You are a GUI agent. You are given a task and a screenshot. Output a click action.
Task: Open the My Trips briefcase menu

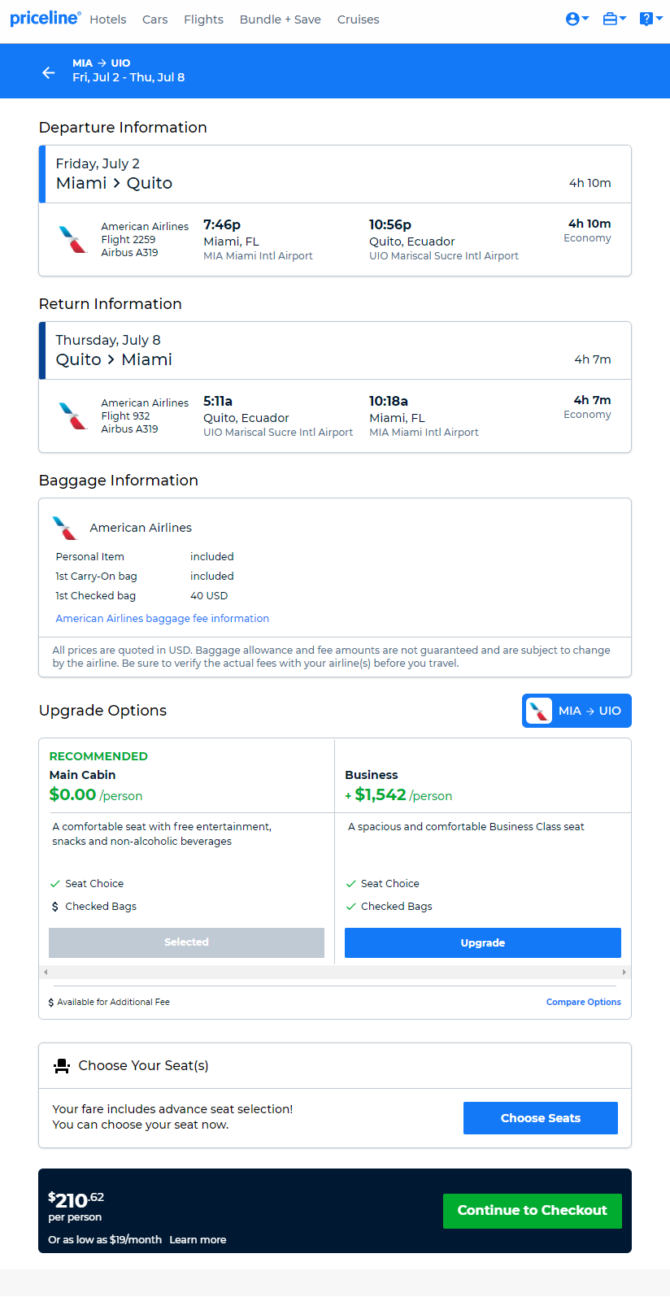tap(614, 19)
